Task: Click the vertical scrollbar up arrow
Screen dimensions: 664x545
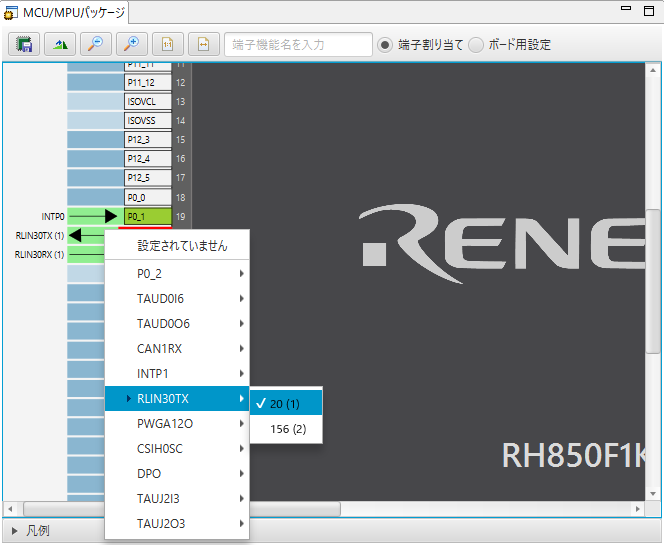Action: [x=653, y=70]
